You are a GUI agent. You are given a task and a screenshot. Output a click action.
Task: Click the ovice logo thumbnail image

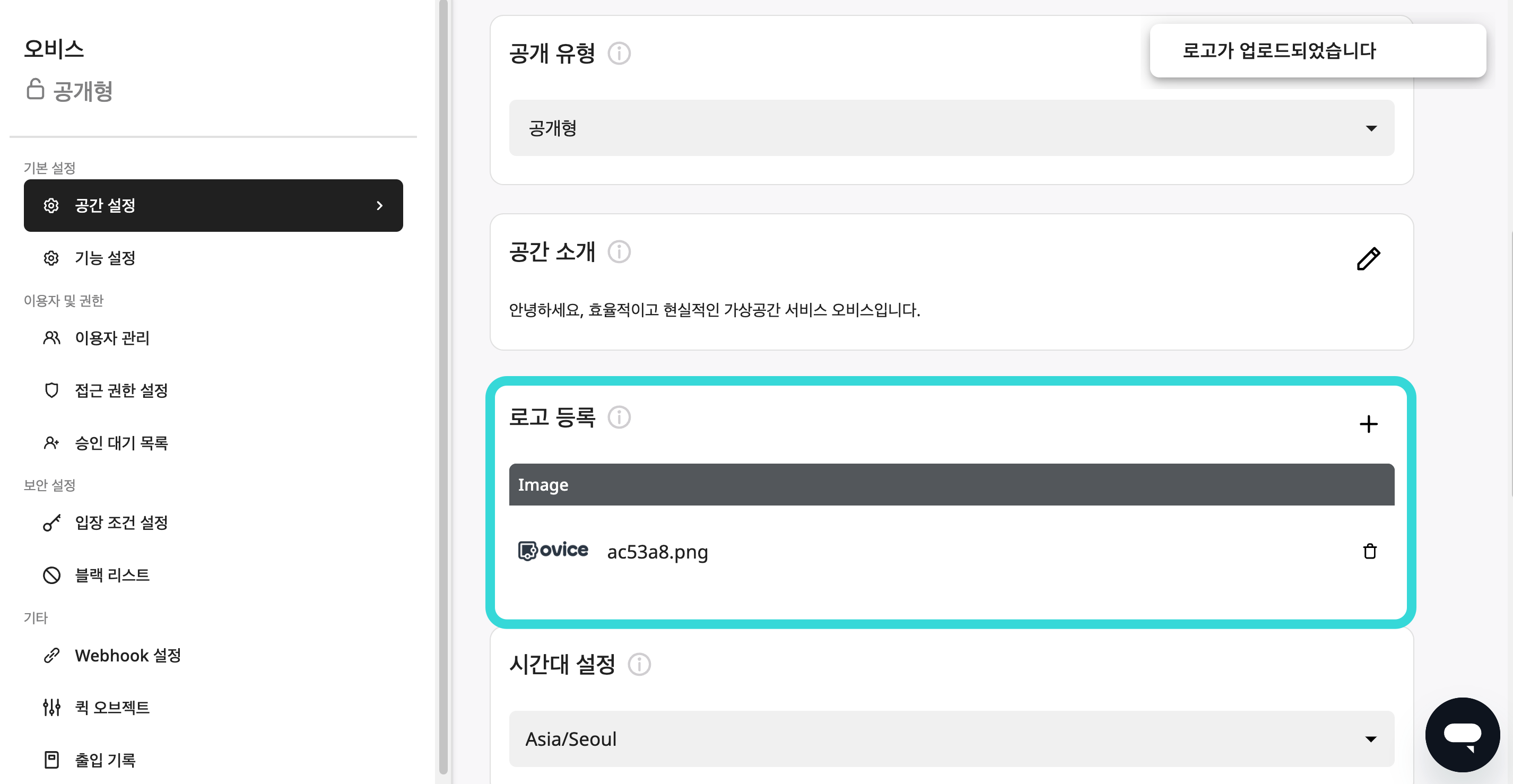(x=553, y=550)
